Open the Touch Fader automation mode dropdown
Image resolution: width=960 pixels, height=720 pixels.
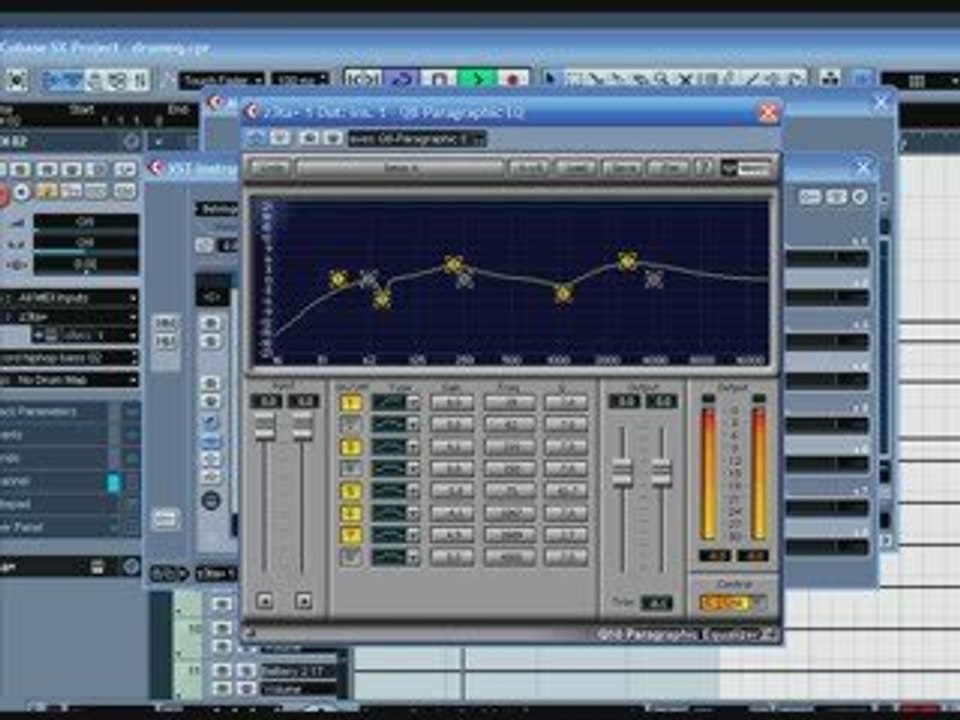pos(222,80)
